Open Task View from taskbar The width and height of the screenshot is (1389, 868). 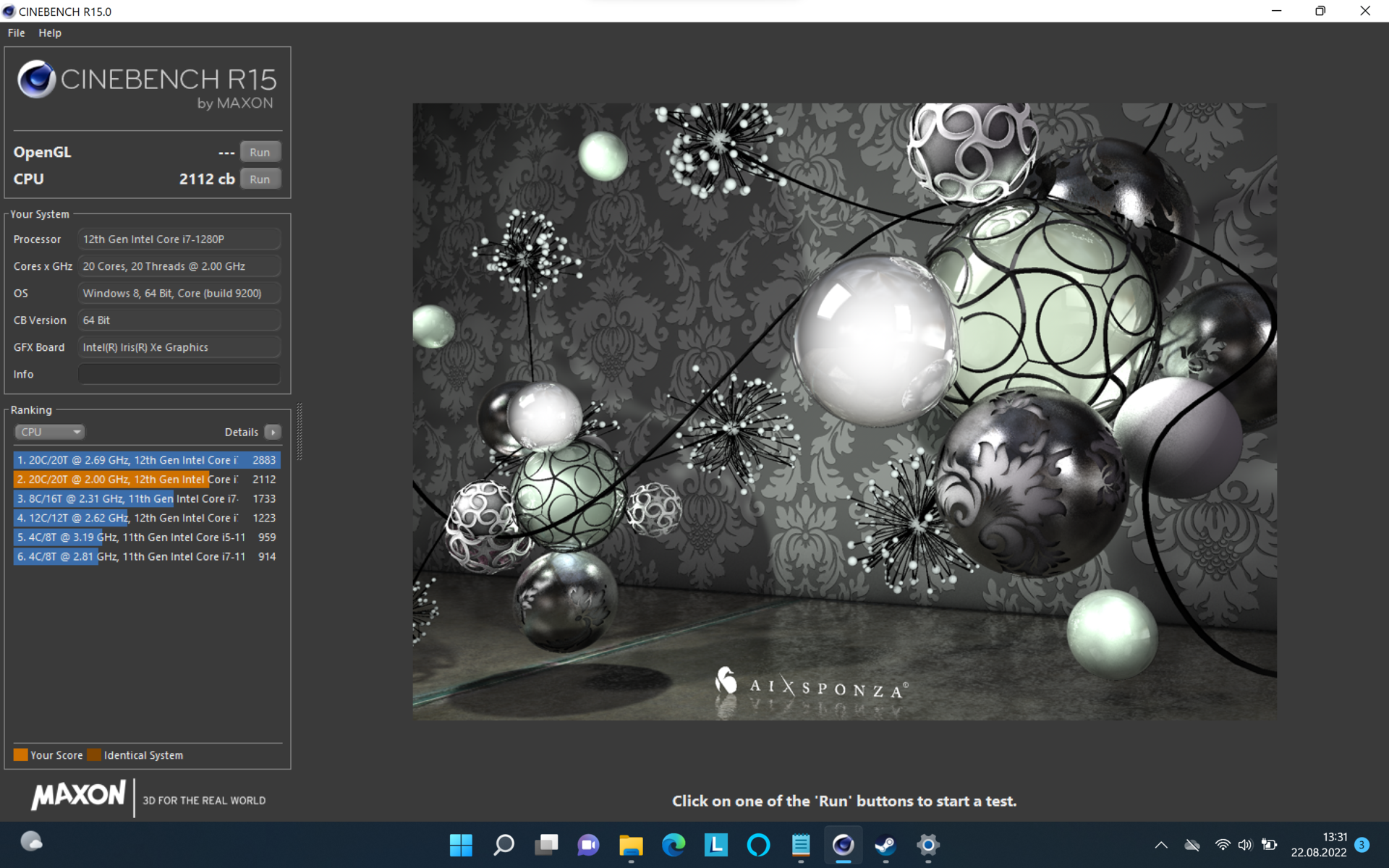point(546,844)
